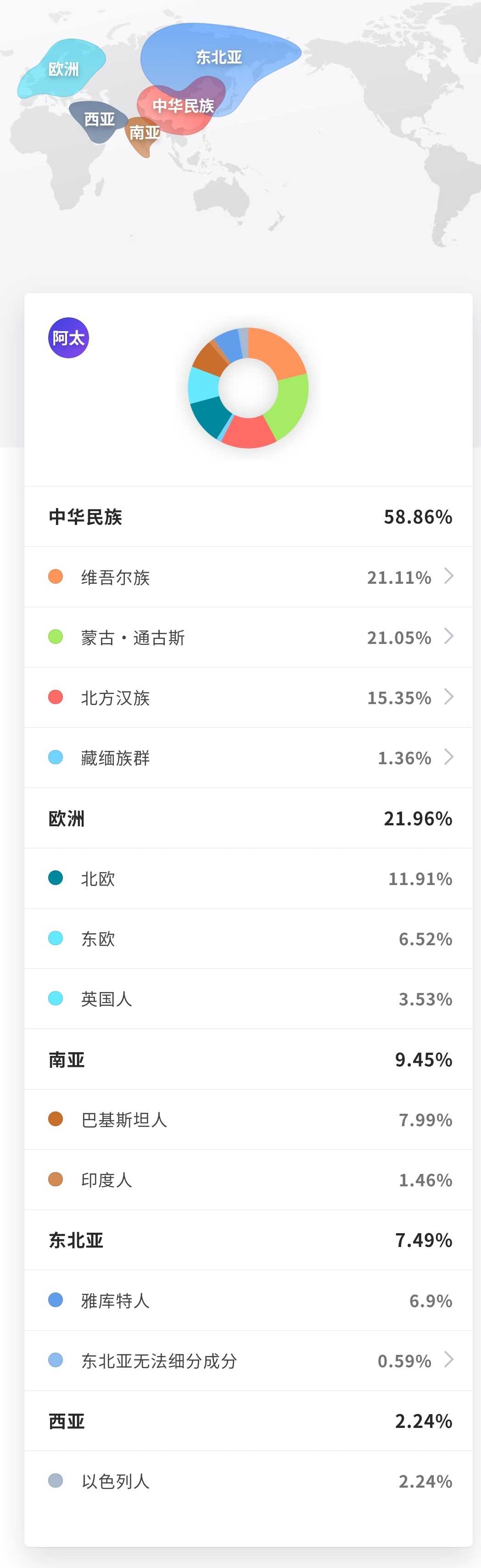Expand 北方汉族 row chevron
The image size is (481, 1568).
coord(449,696)
